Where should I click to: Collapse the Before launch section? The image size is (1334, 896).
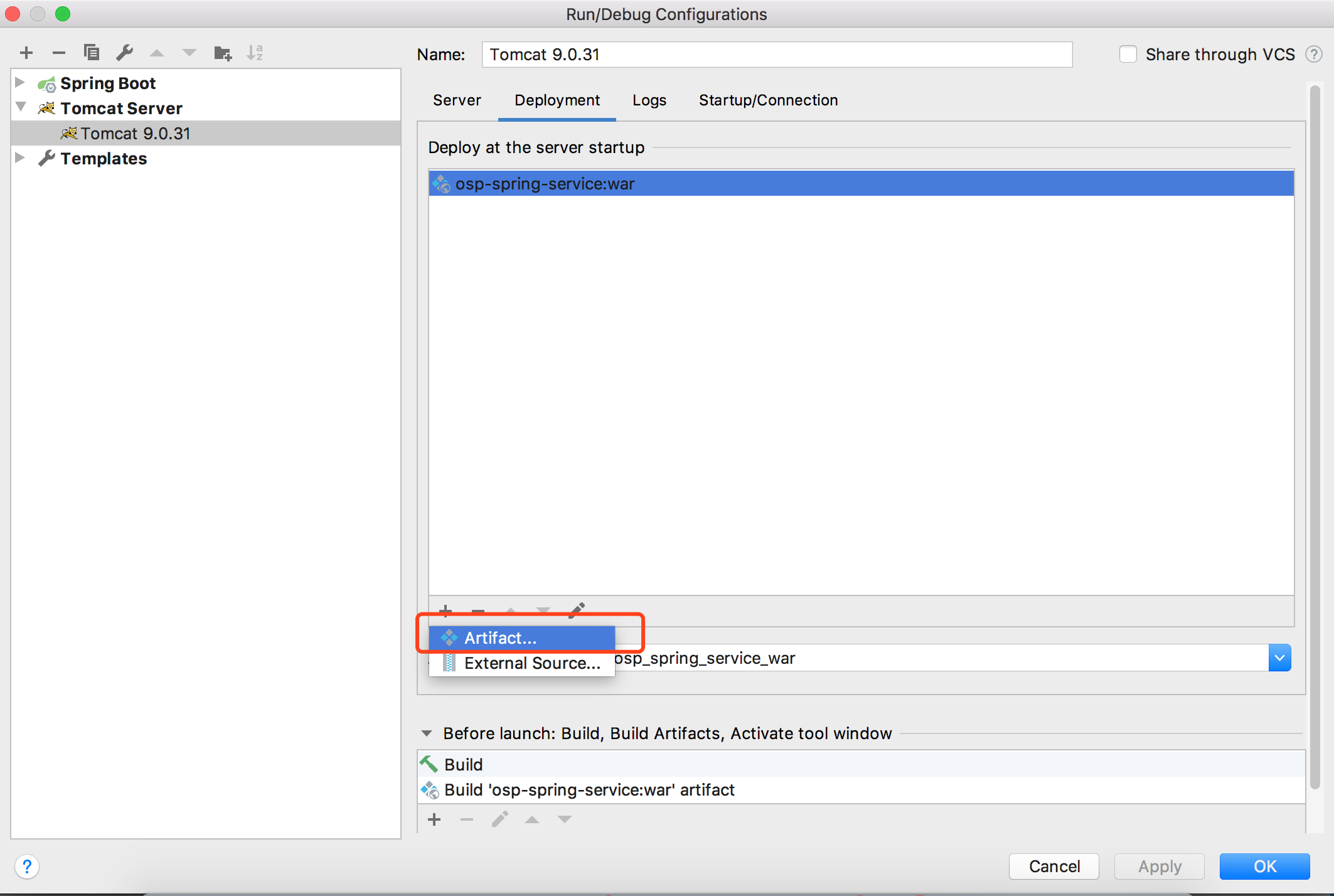[x=427, y=733]
